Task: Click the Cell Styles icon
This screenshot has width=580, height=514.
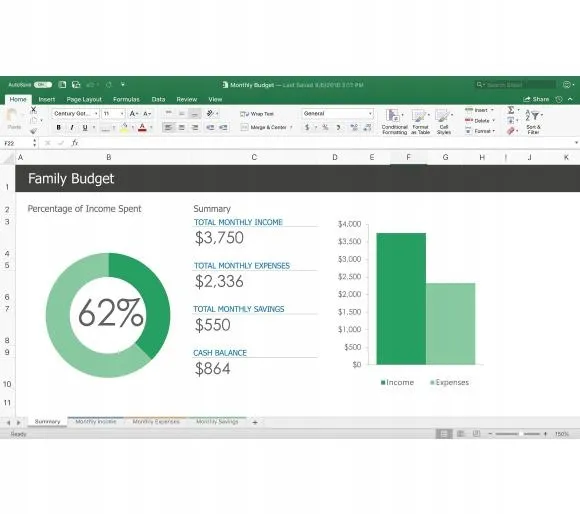Action: click(444, 122)
